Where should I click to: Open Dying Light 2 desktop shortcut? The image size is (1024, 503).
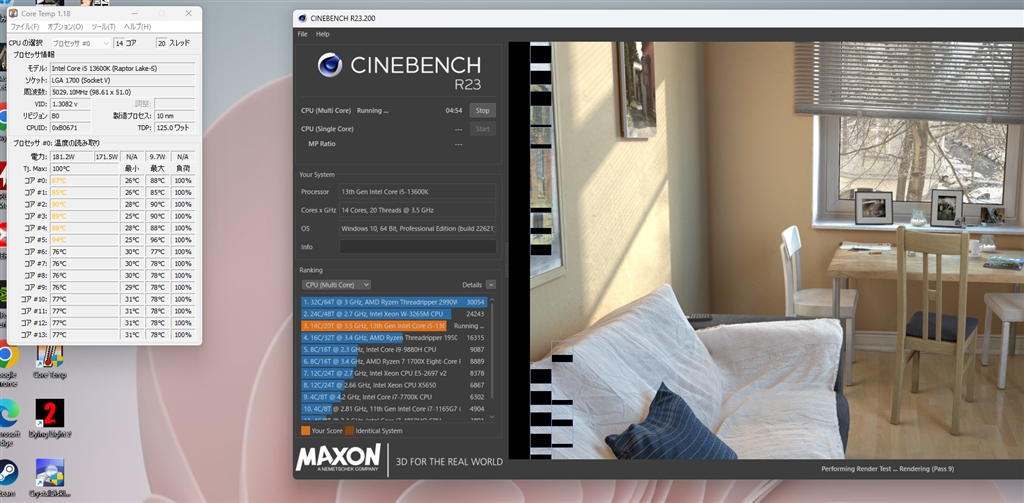50,418
